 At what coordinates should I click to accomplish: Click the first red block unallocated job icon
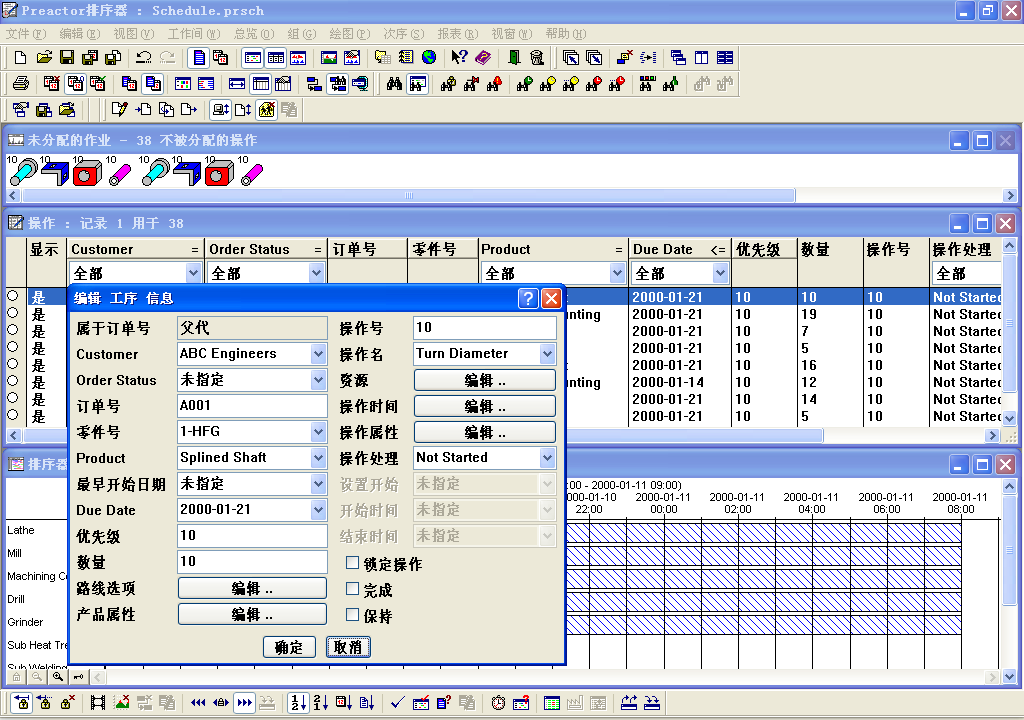87,173
